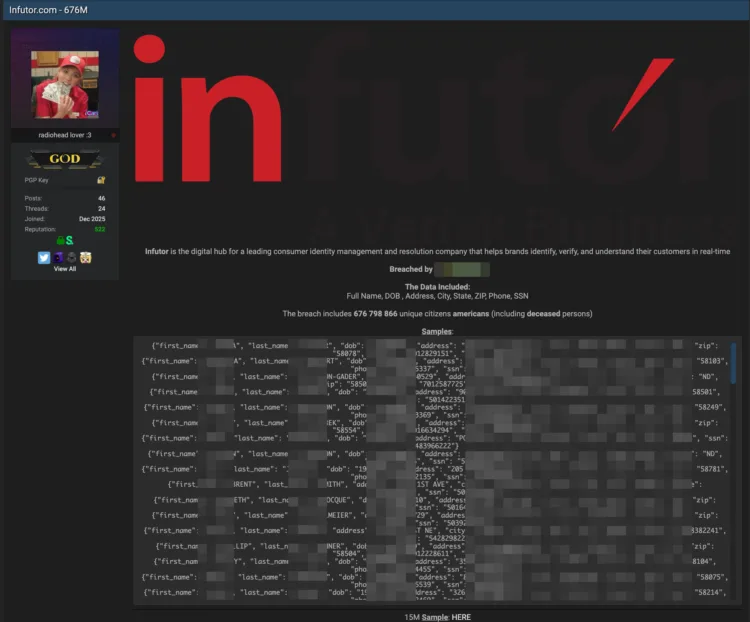Screen dimensions: 750x622
Task: Click the blonde anime face badge
Action: (x=86, y=257)
